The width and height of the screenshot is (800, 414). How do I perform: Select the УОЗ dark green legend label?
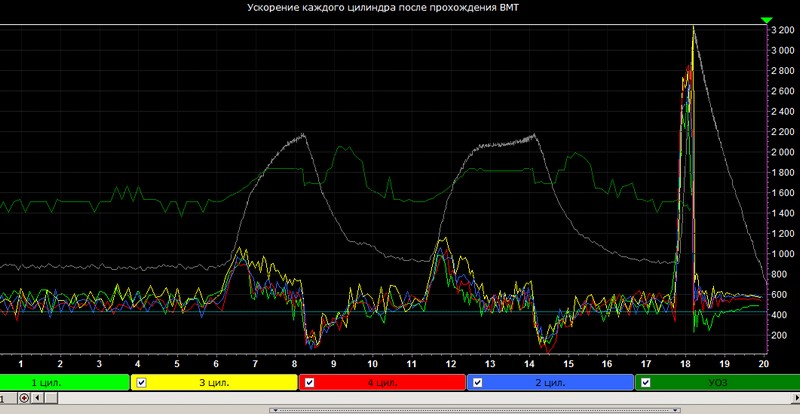[x=717, y=382]
